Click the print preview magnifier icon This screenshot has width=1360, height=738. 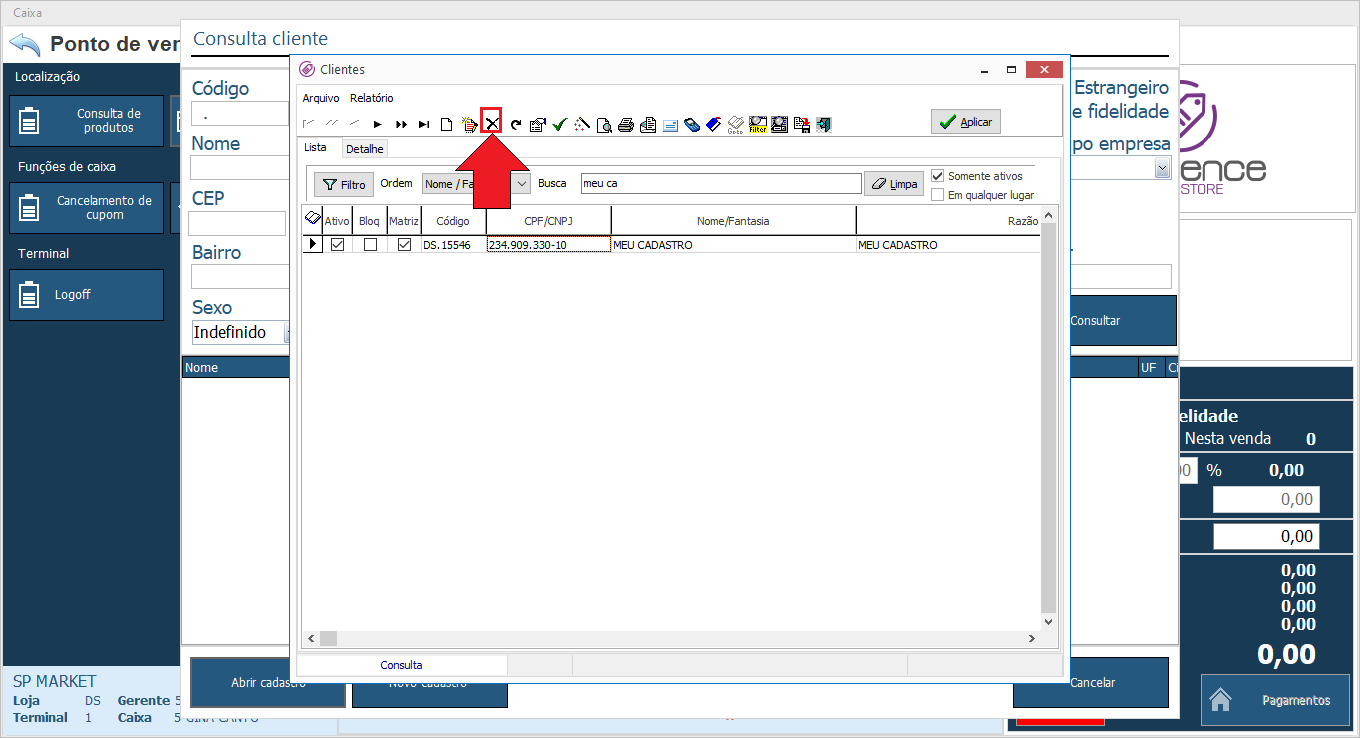click(x=604, y=125)
